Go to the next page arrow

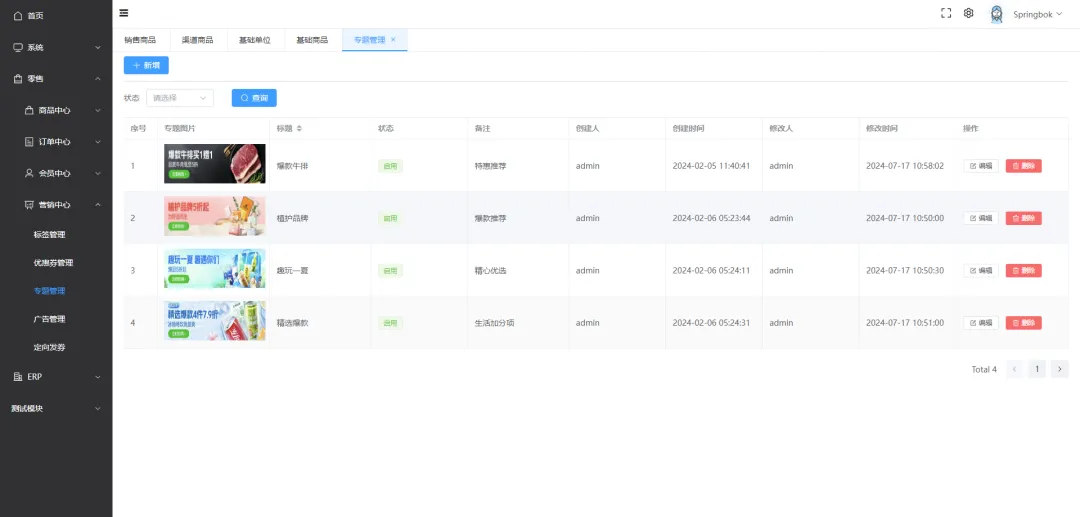[1060, 369]
